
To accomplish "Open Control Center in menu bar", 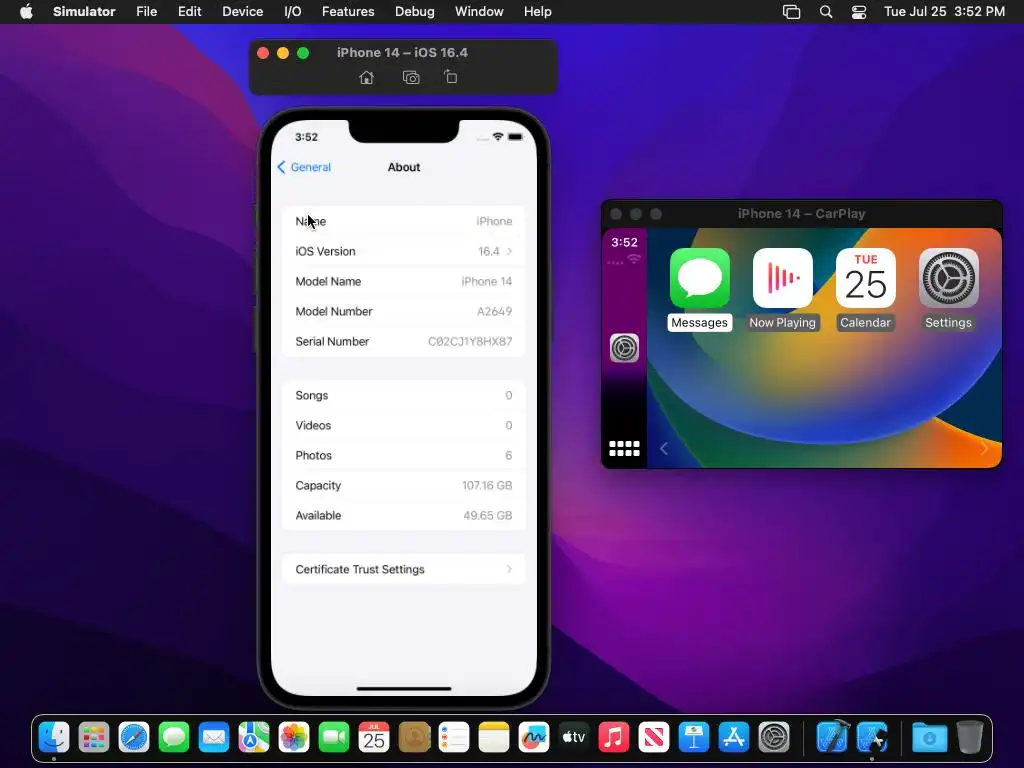I will pos(859,12).
